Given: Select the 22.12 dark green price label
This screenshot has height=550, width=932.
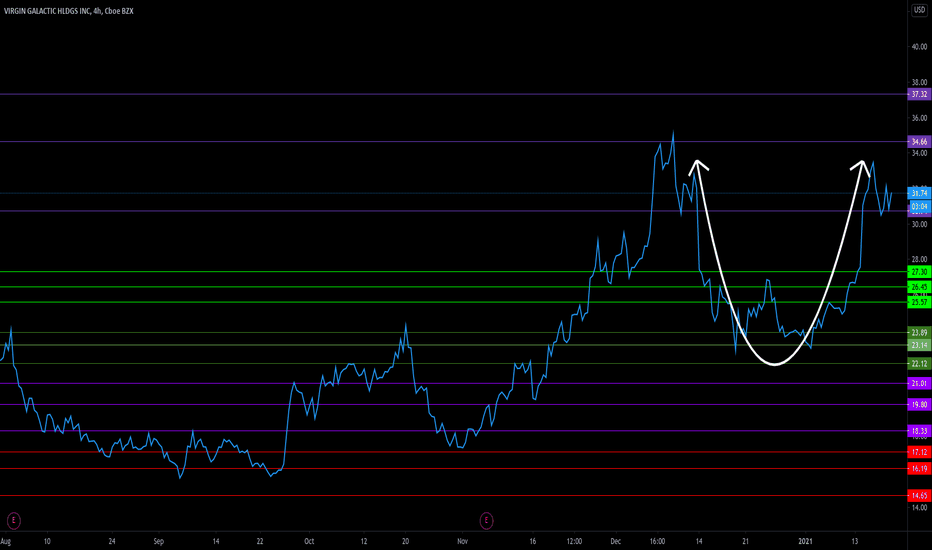Looking at the screenshot, I should 919,363.
